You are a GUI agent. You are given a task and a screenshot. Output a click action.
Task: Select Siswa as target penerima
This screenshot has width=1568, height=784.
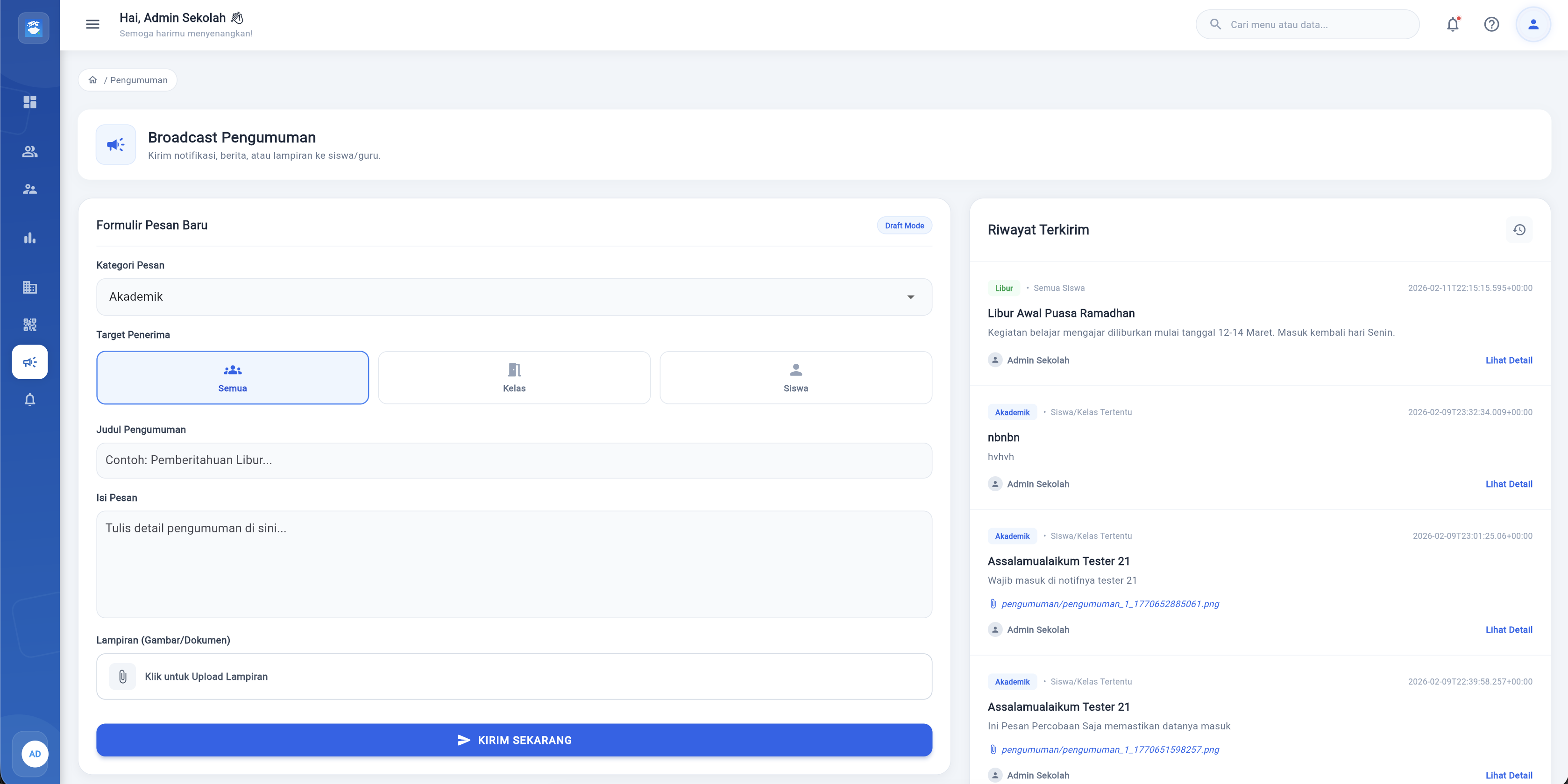tap(795, 377)
